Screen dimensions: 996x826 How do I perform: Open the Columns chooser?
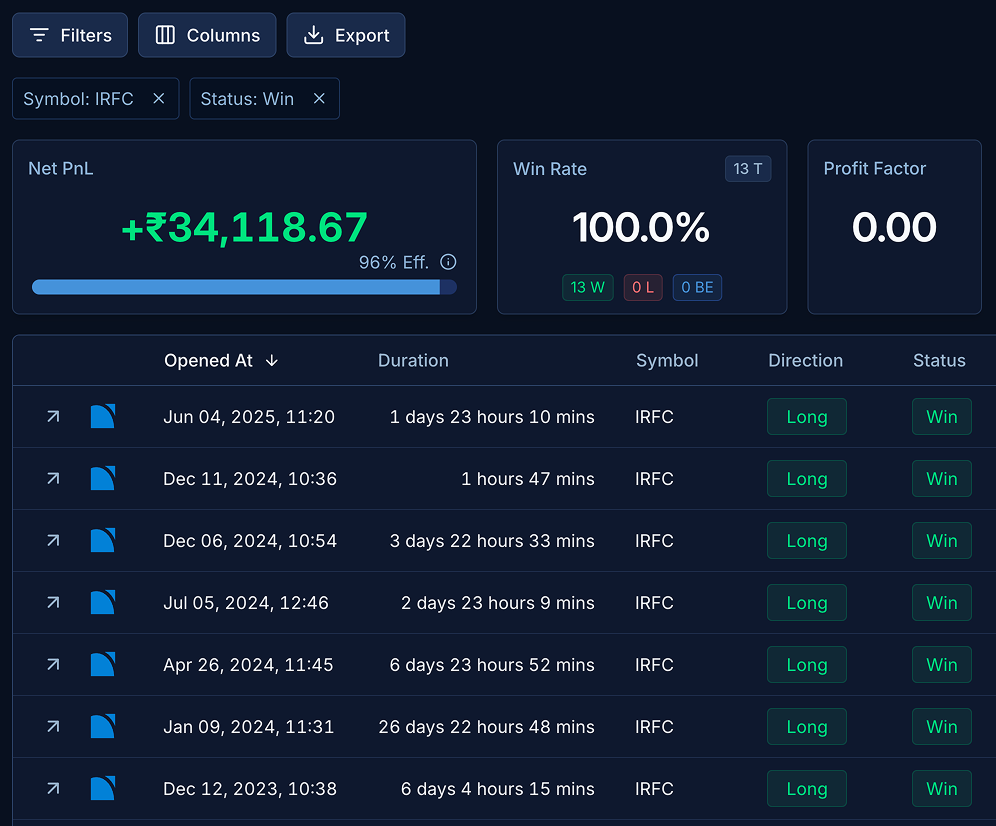207,35
